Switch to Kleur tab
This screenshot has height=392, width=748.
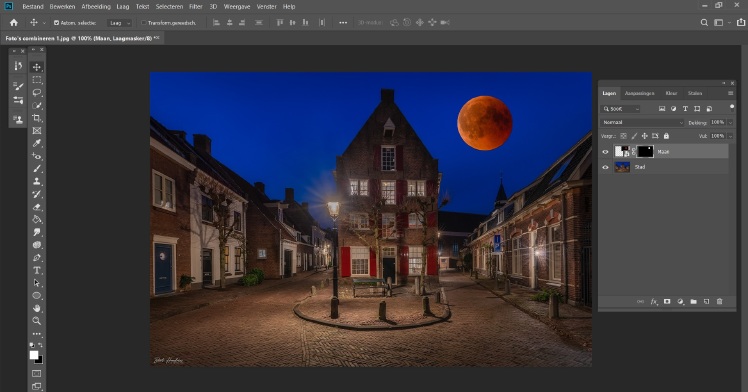click(671, 93)
